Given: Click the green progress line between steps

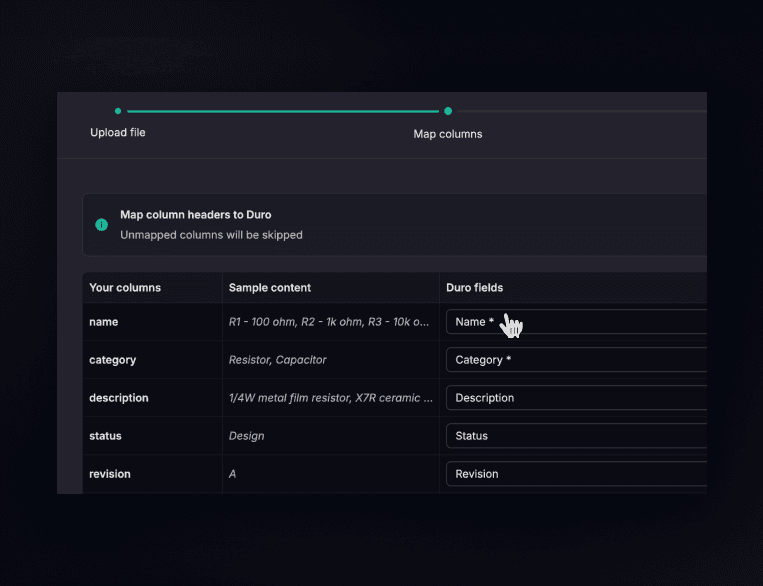Looking at the screenshot, I should click(x=282, y=111).
